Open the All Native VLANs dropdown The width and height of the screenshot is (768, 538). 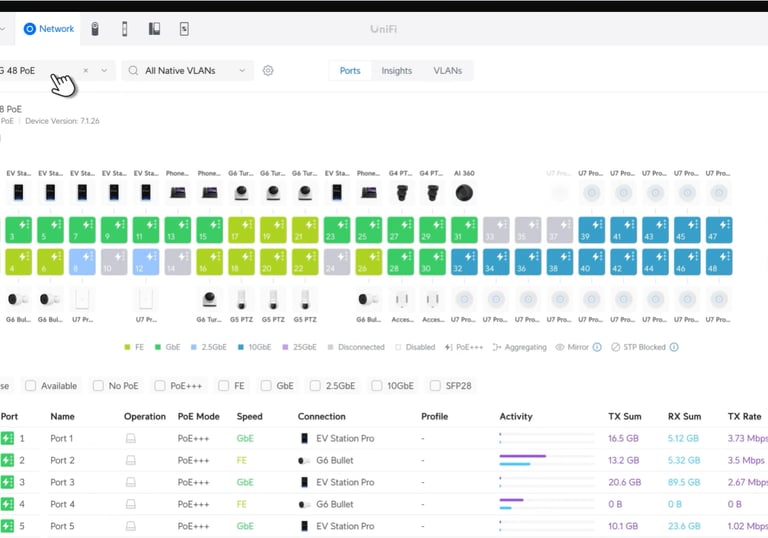188,71
